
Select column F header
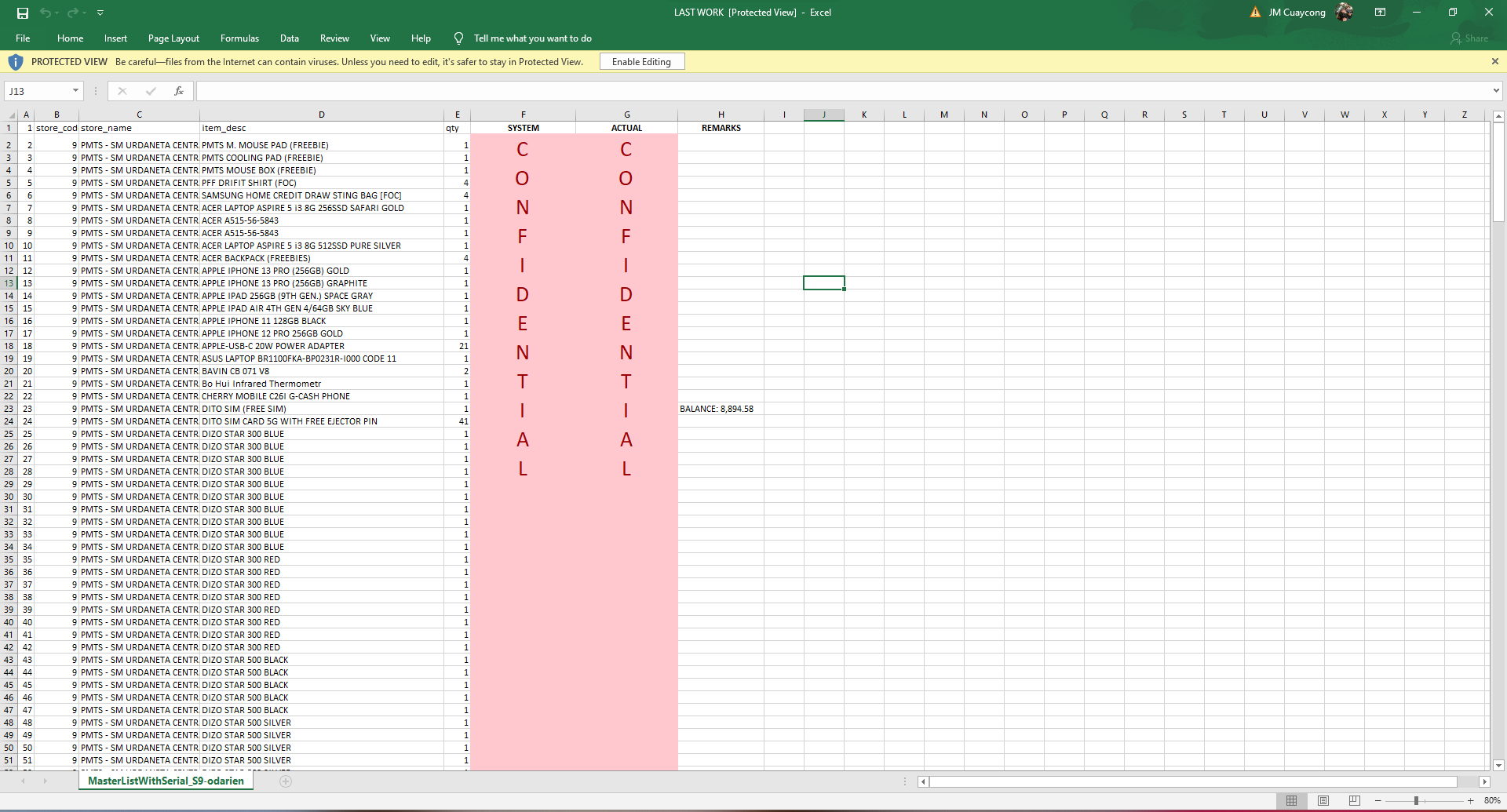coord(524,115)
